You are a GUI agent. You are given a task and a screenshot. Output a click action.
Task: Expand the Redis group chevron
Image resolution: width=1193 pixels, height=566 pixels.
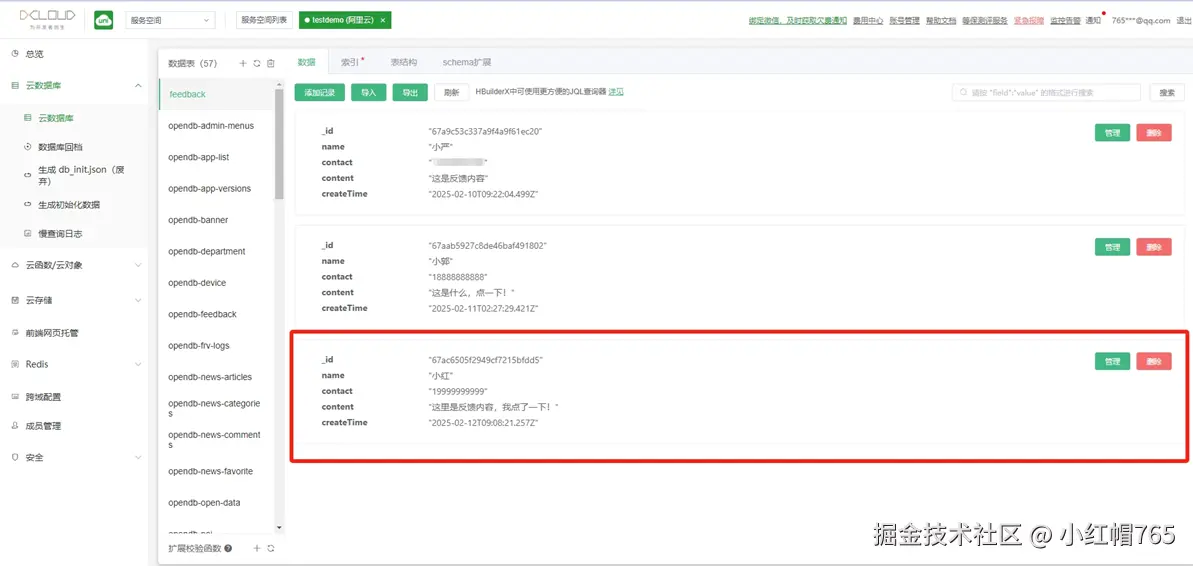[138, 364]
